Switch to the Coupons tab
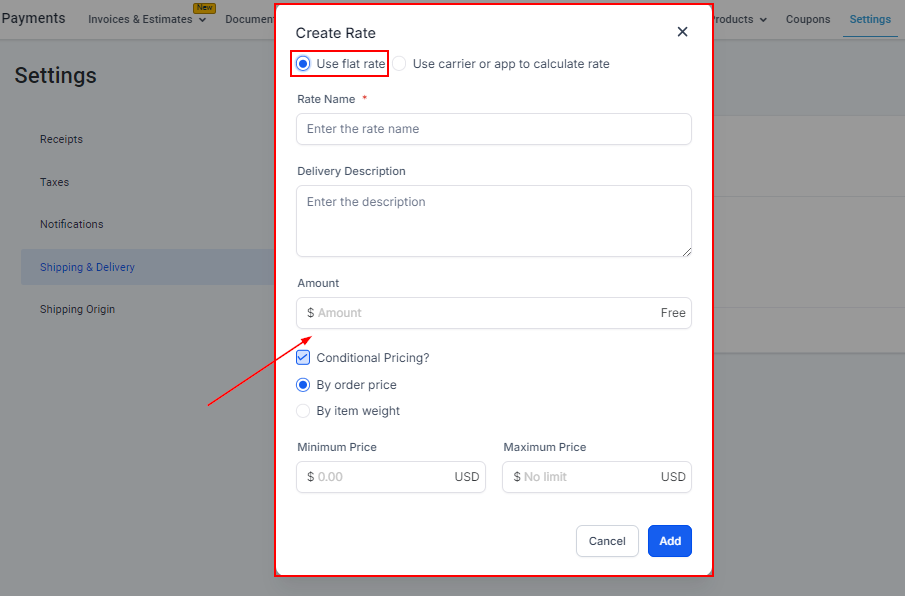Image resolution: width=905 pixels, height=596 pixels. [808, 20]
